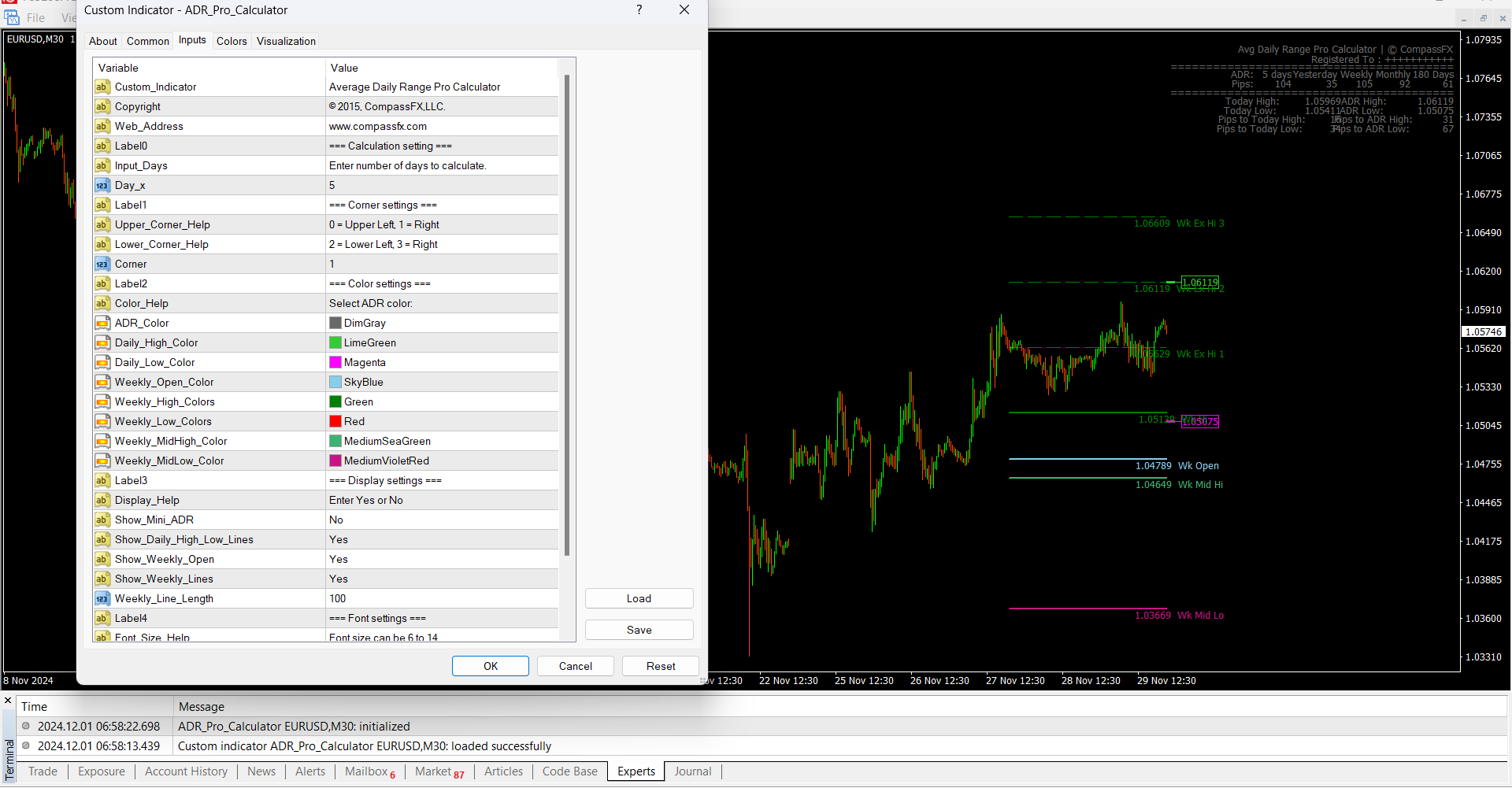Click the Magenta swatch for Daily_Low_Color

coord(335,363)
